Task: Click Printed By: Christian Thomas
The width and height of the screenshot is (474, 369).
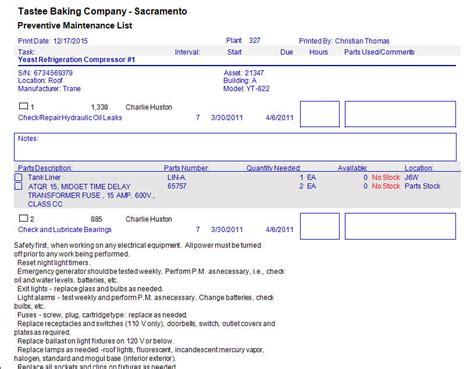Action: pyautogui.click(x=344, y=41)
